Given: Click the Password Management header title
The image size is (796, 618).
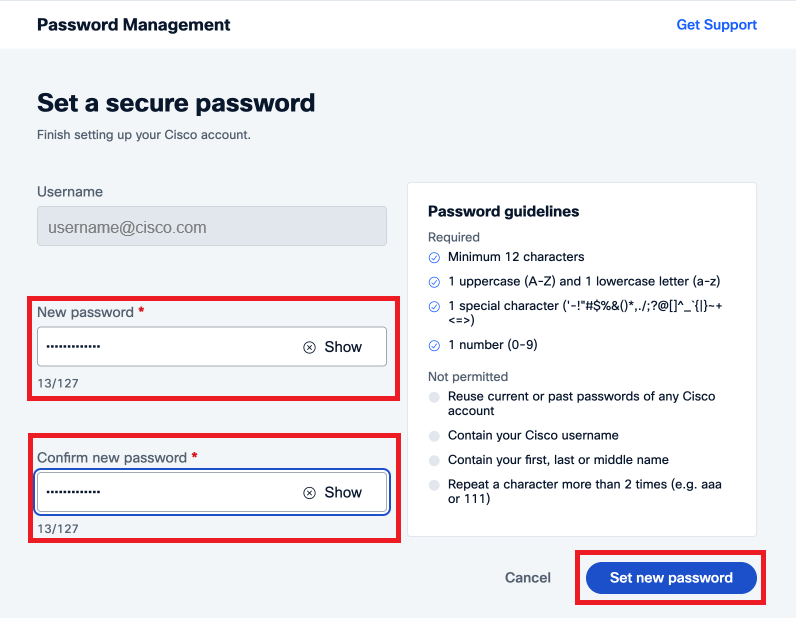Looking at the screenshot, I should click(x=133, y=25).
